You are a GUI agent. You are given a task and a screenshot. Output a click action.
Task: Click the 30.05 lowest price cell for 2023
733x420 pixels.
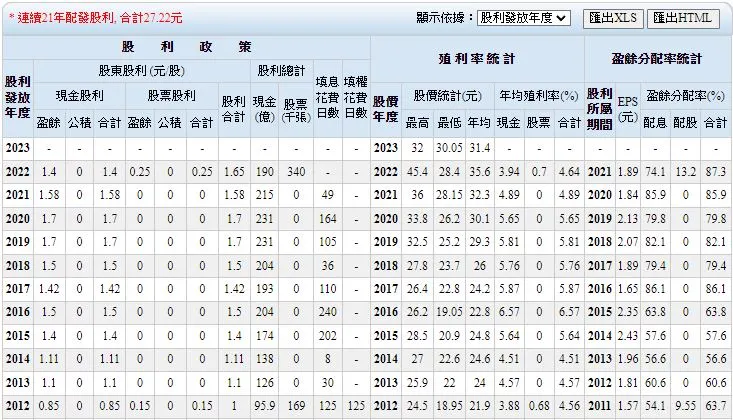pos(449,148)
